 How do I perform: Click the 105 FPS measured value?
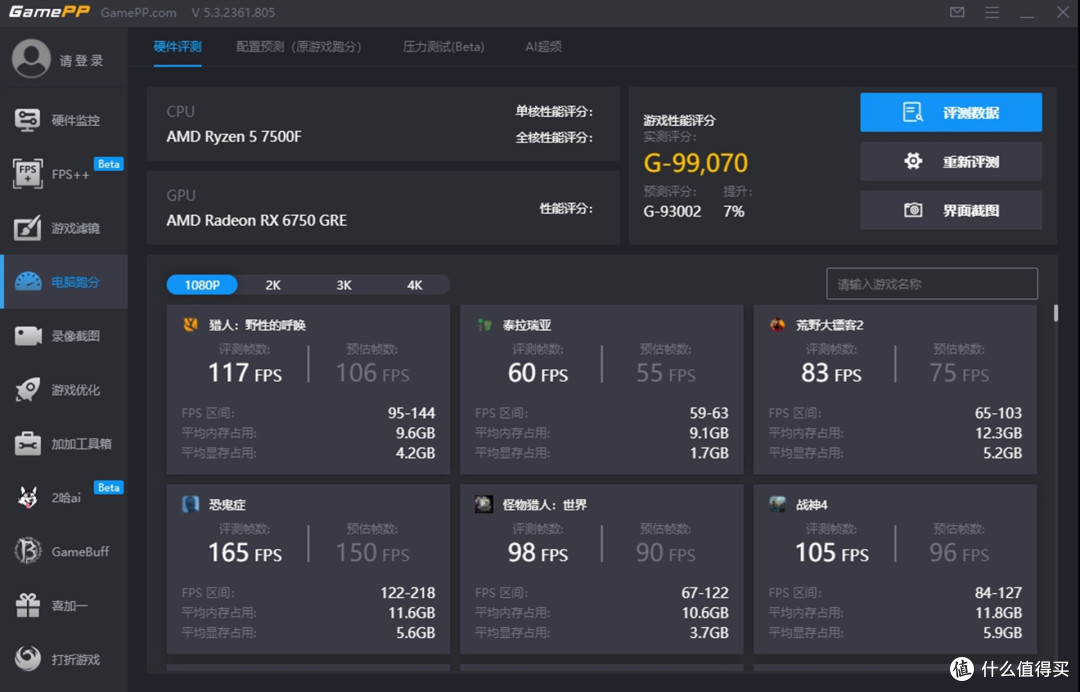tap(832, 553)
